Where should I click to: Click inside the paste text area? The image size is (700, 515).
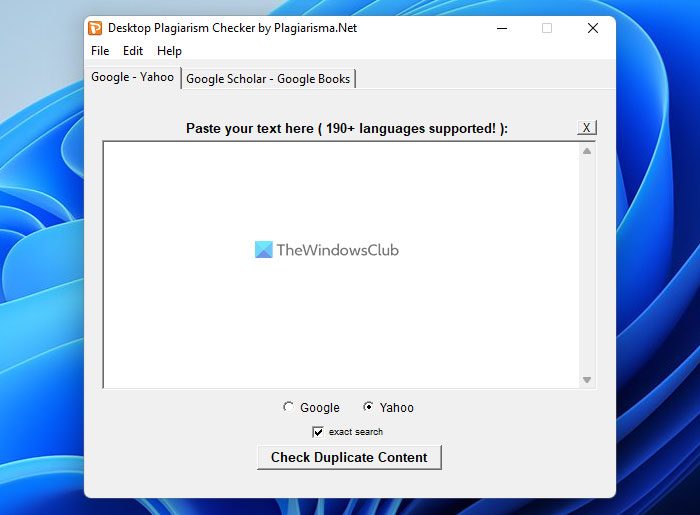[341, 265]
